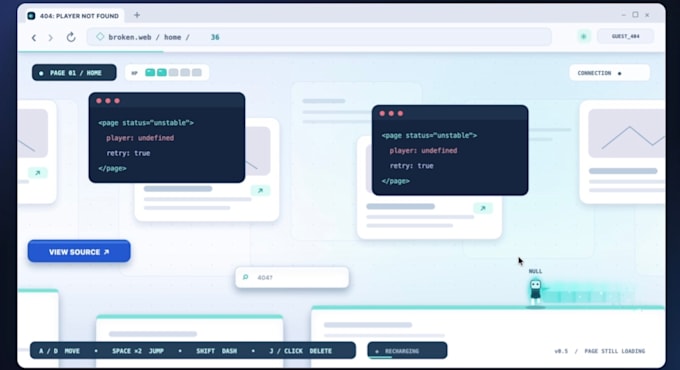Viewport: 680px width, 370px height.
Task: Open the GUEST_404 account button
Action: [625, 36]
